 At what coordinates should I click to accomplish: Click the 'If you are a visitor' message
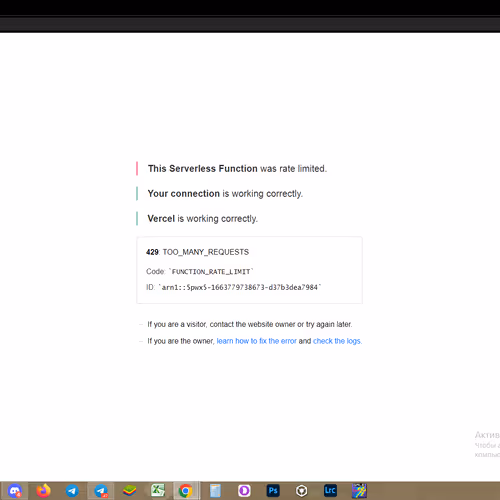click(x=250, y=324)
